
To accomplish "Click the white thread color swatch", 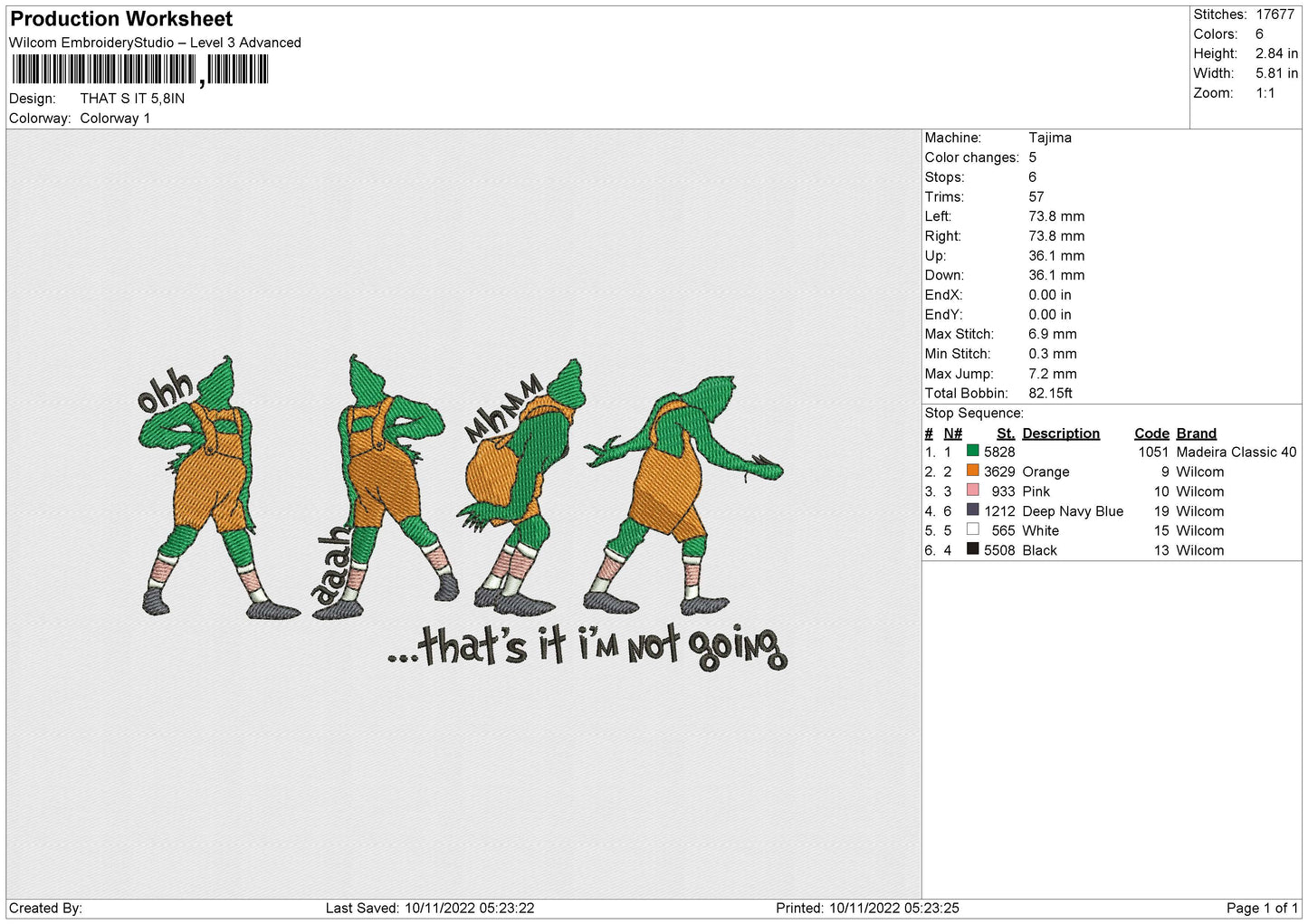I will coord(972,529).
